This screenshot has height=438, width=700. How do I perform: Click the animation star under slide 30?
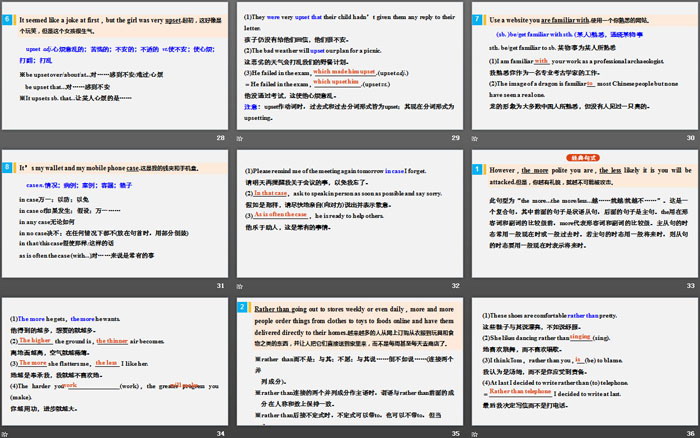(x=475, y=139)
